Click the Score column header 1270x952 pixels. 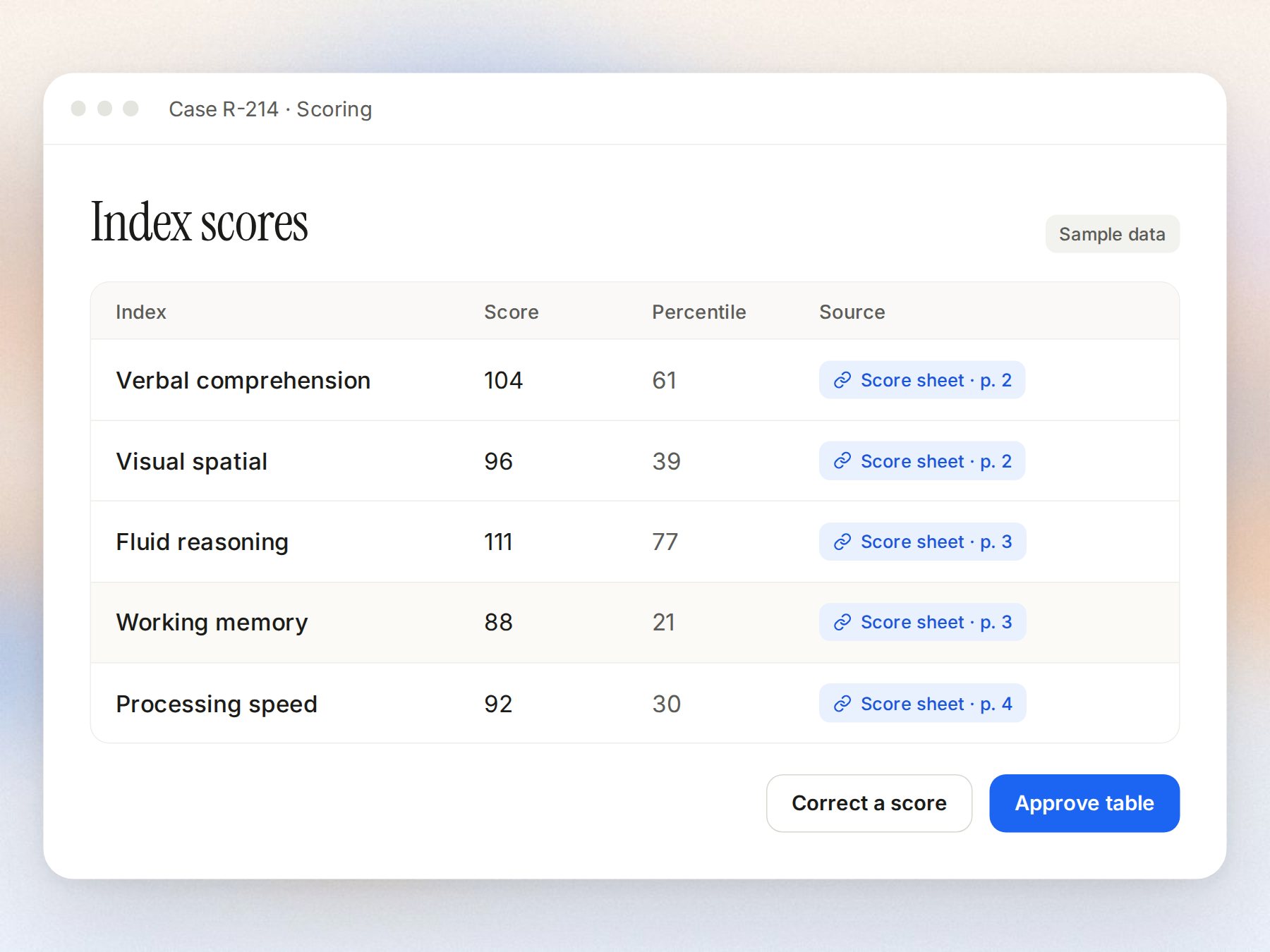(x=512, y=312)
